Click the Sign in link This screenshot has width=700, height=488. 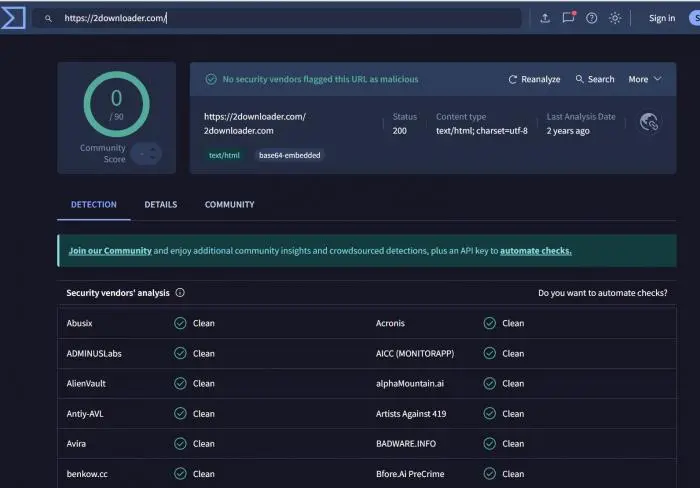pyautogui.click(x=662, y=18)
